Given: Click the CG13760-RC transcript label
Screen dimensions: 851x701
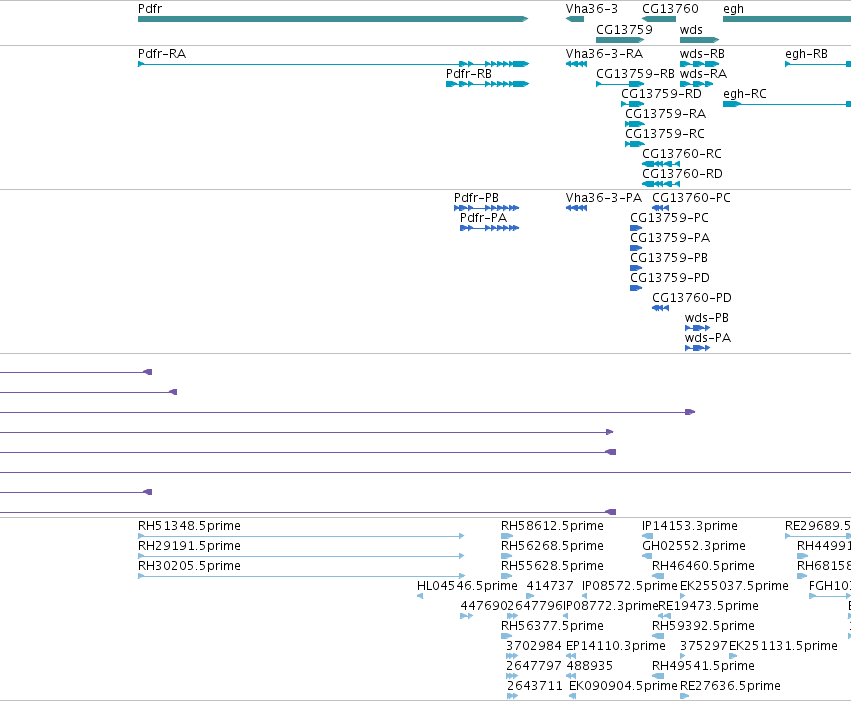Looking at the screenshot, I should pos(682,154).
